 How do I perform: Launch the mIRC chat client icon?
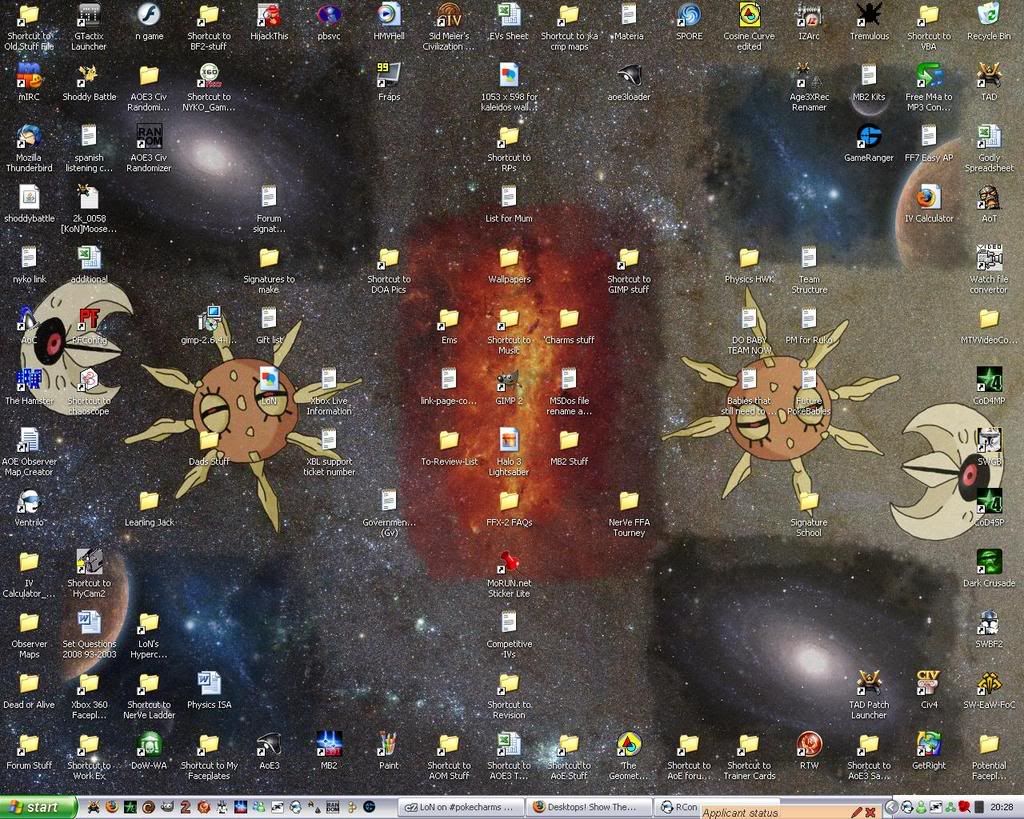click(29, 76)
